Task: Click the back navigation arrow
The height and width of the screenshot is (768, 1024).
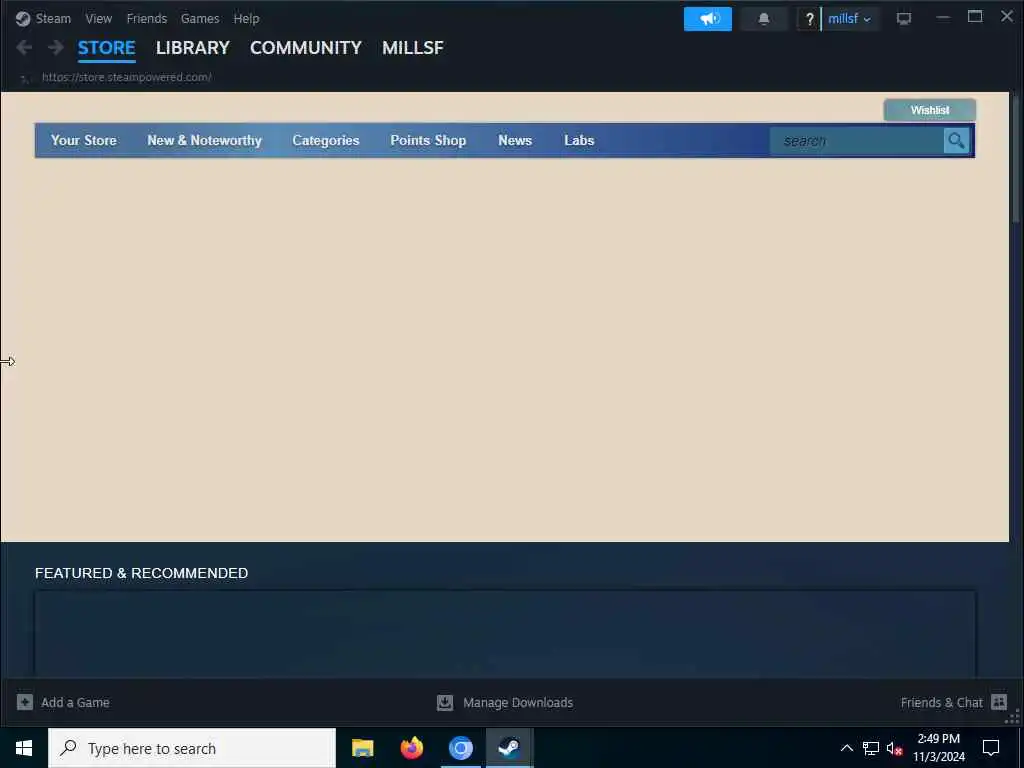Action: pos(24,47)
